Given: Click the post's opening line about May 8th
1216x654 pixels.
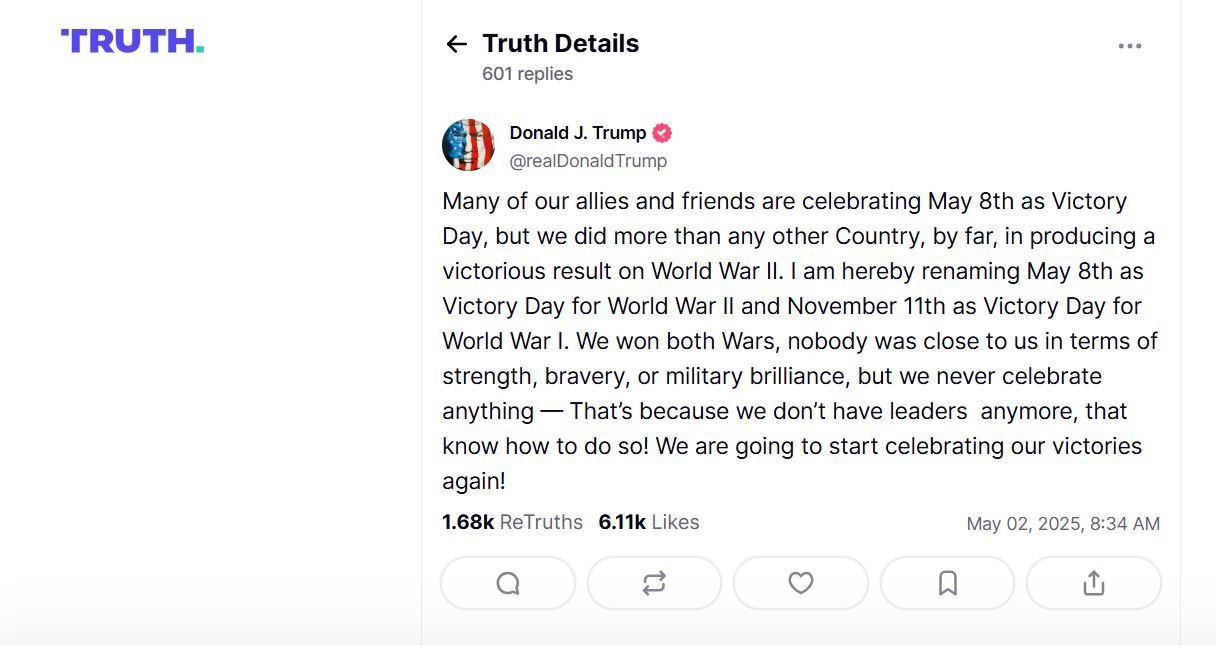Looking at the screenshot, I should (x=785, y=201).
